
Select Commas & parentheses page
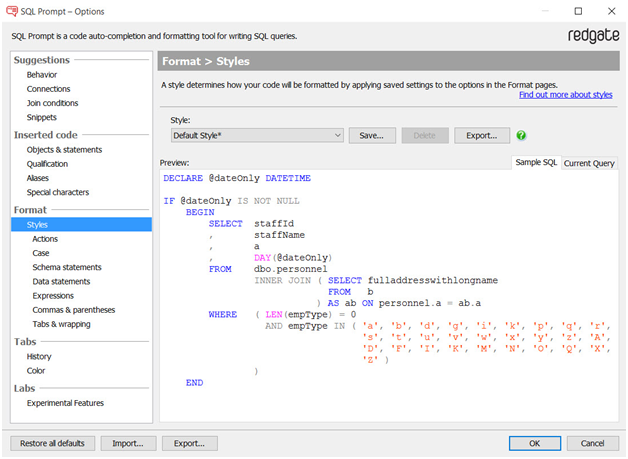click(74, 310)
